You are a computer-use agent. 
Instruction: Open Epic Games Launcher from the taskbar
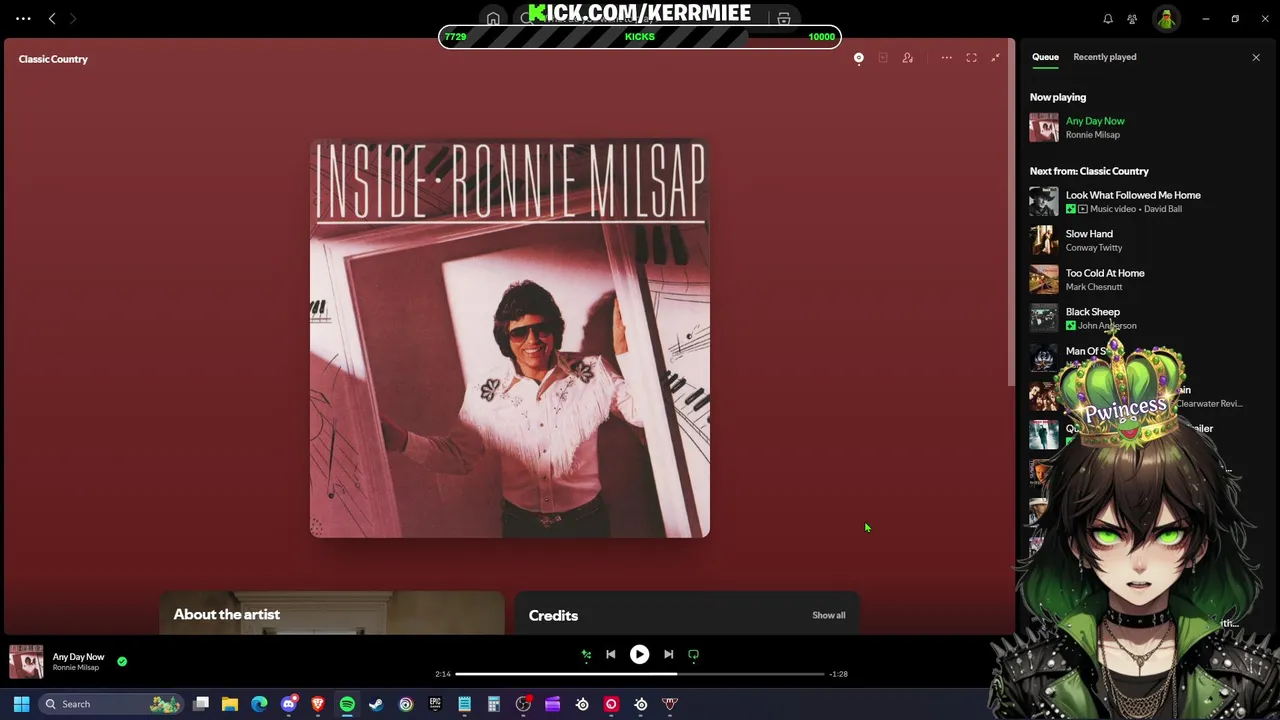pyautogui.click(x=435, y=704)
